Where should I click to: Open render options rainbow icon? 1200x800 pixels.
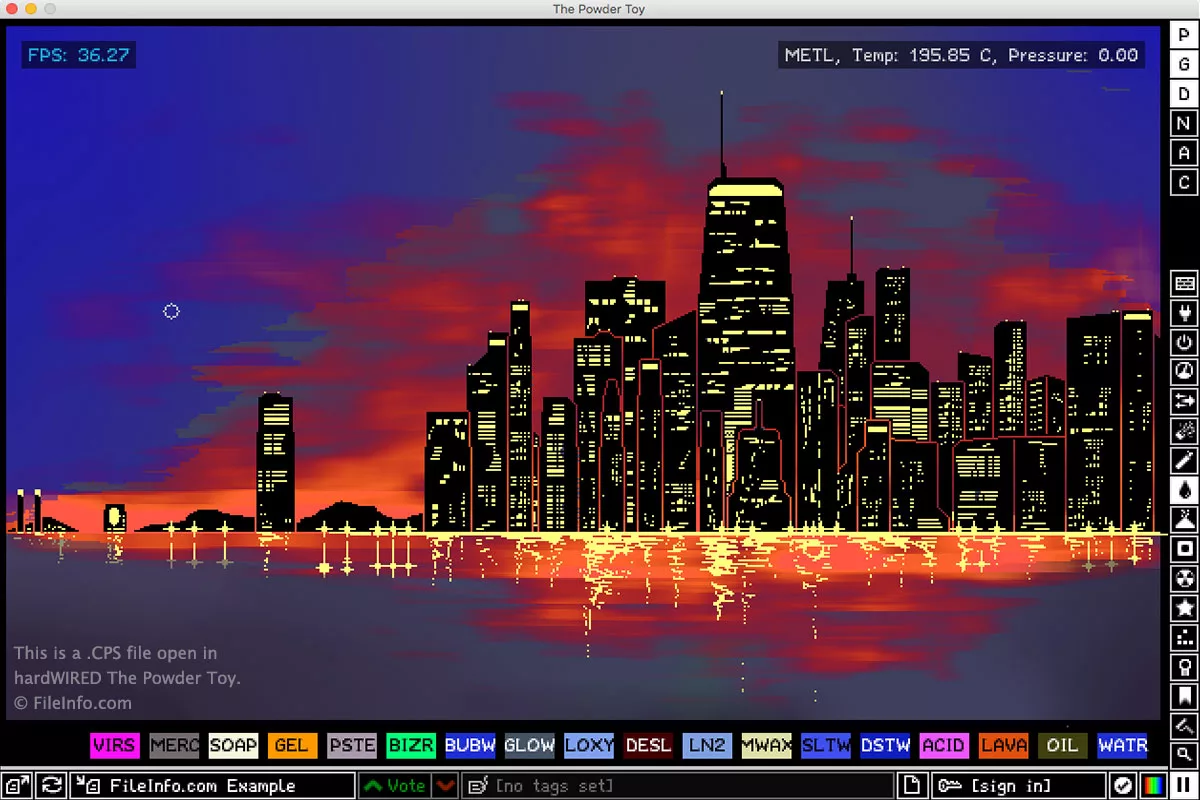click(1154, 786)
